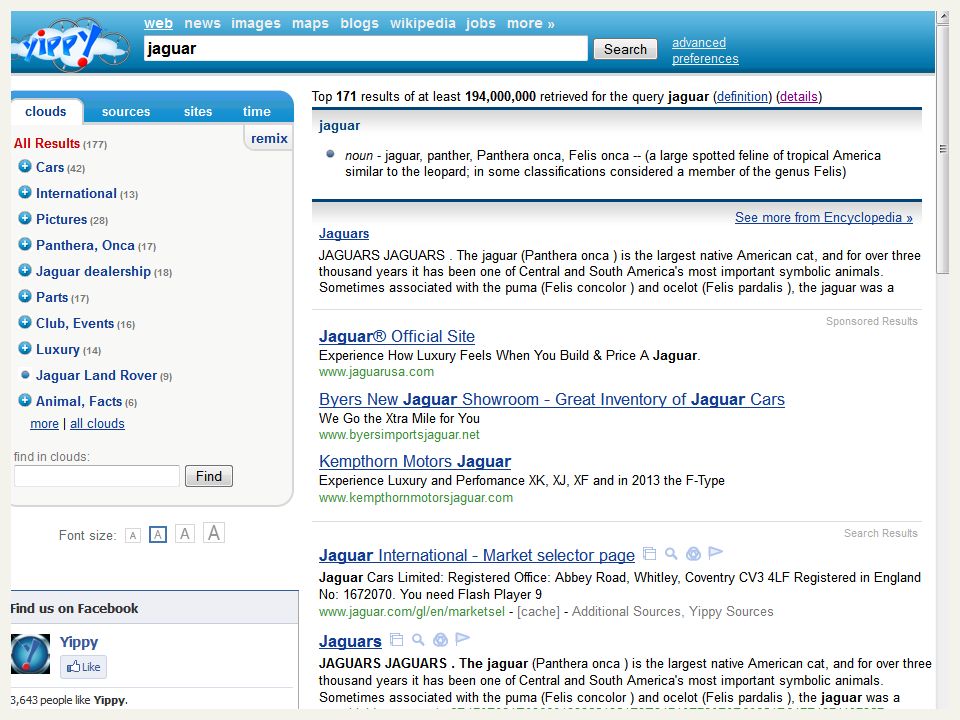Image resolution: width=960 pixels, height=720 pixels.
Task: Click the find in clouds text field
Action: (x=97, y=476)
